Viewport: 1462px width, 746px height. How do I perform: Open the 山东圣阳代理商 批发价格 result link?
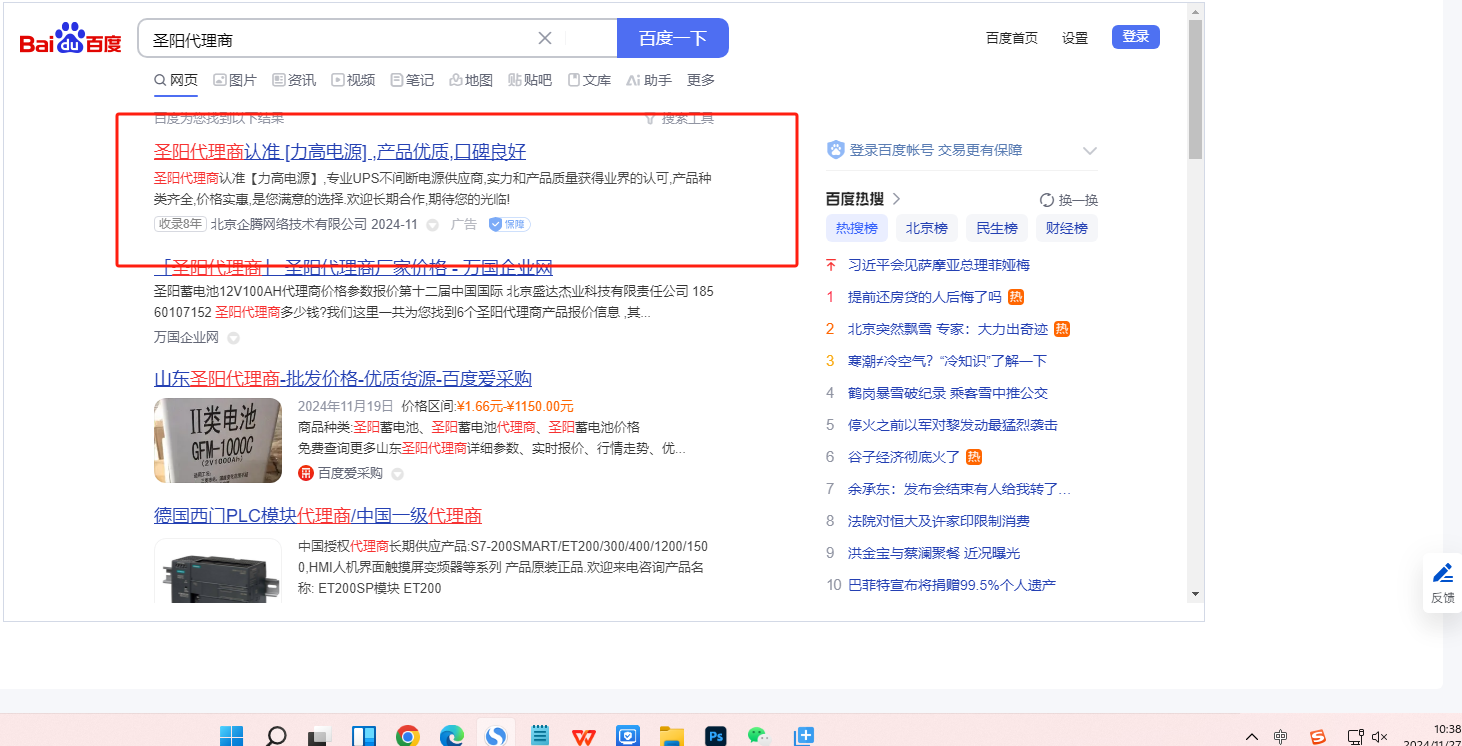(342, 379)
